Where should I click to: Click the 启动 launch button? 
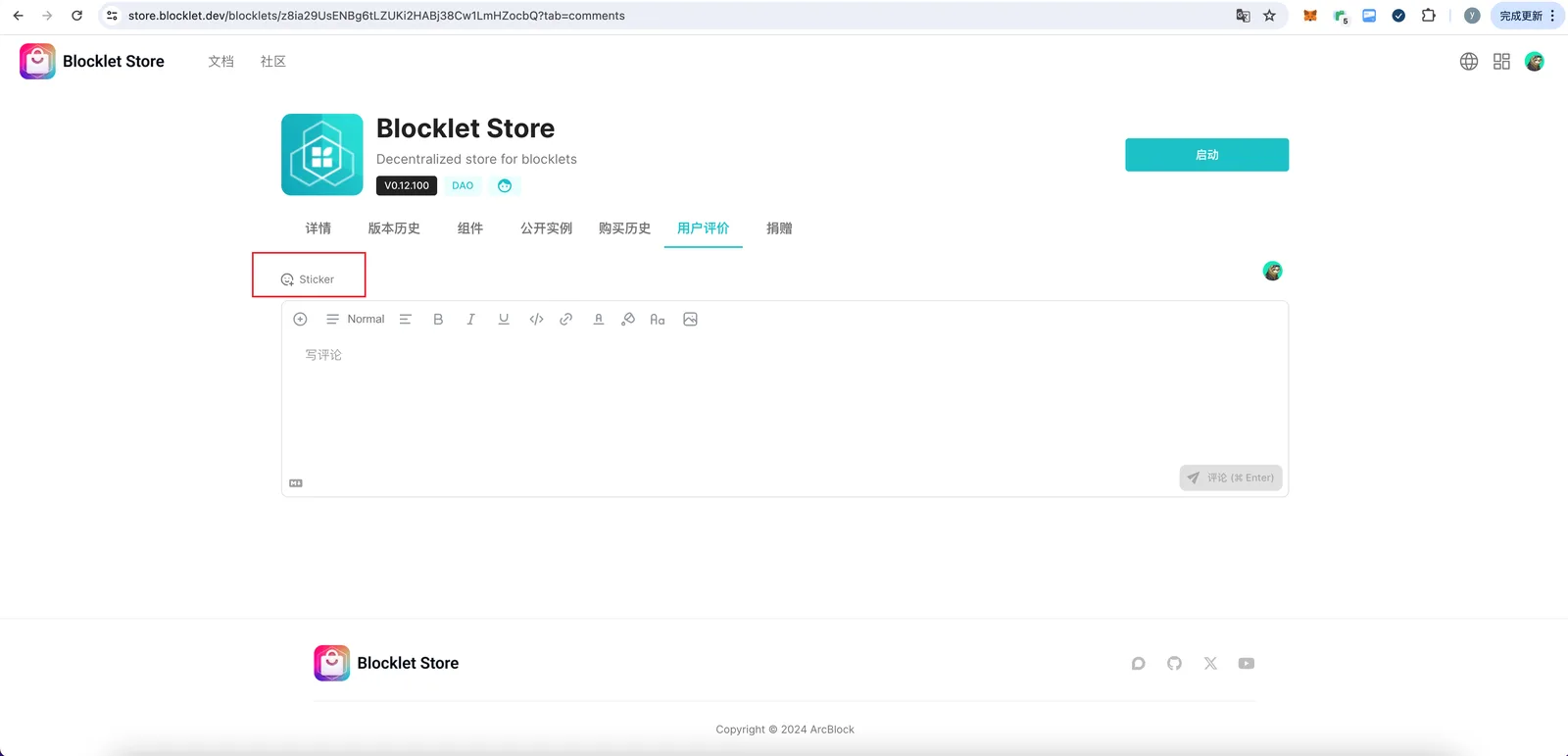tap(1206, 155)
